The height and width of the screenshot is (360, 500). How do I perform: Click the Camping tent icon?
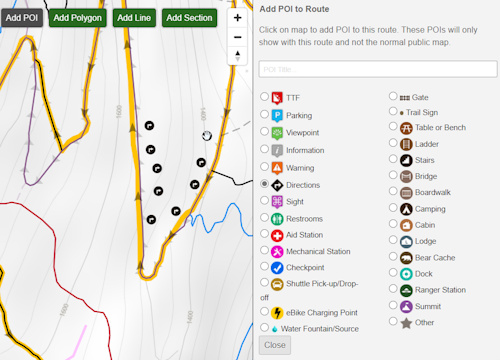coord(406,209)
